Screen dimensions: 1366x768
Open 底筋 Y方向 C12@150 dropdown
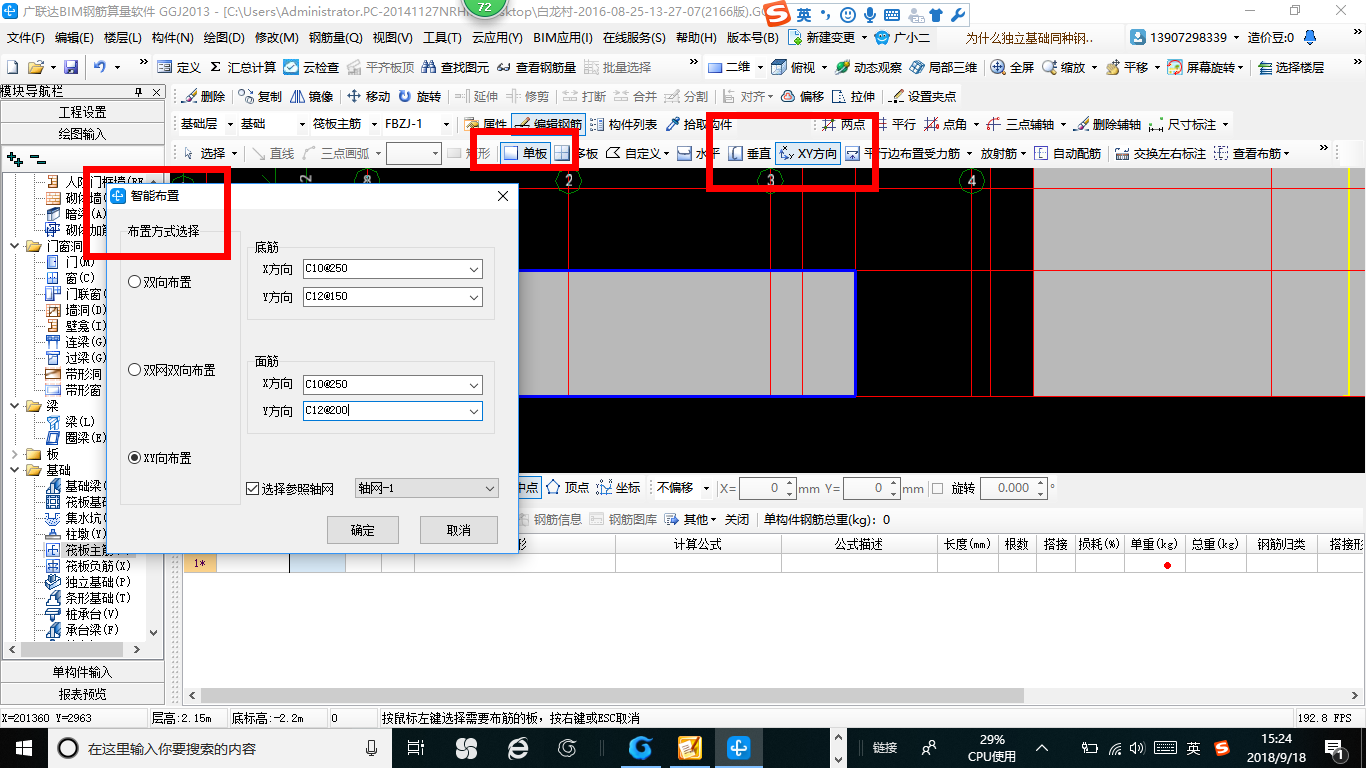pos(473,296)
